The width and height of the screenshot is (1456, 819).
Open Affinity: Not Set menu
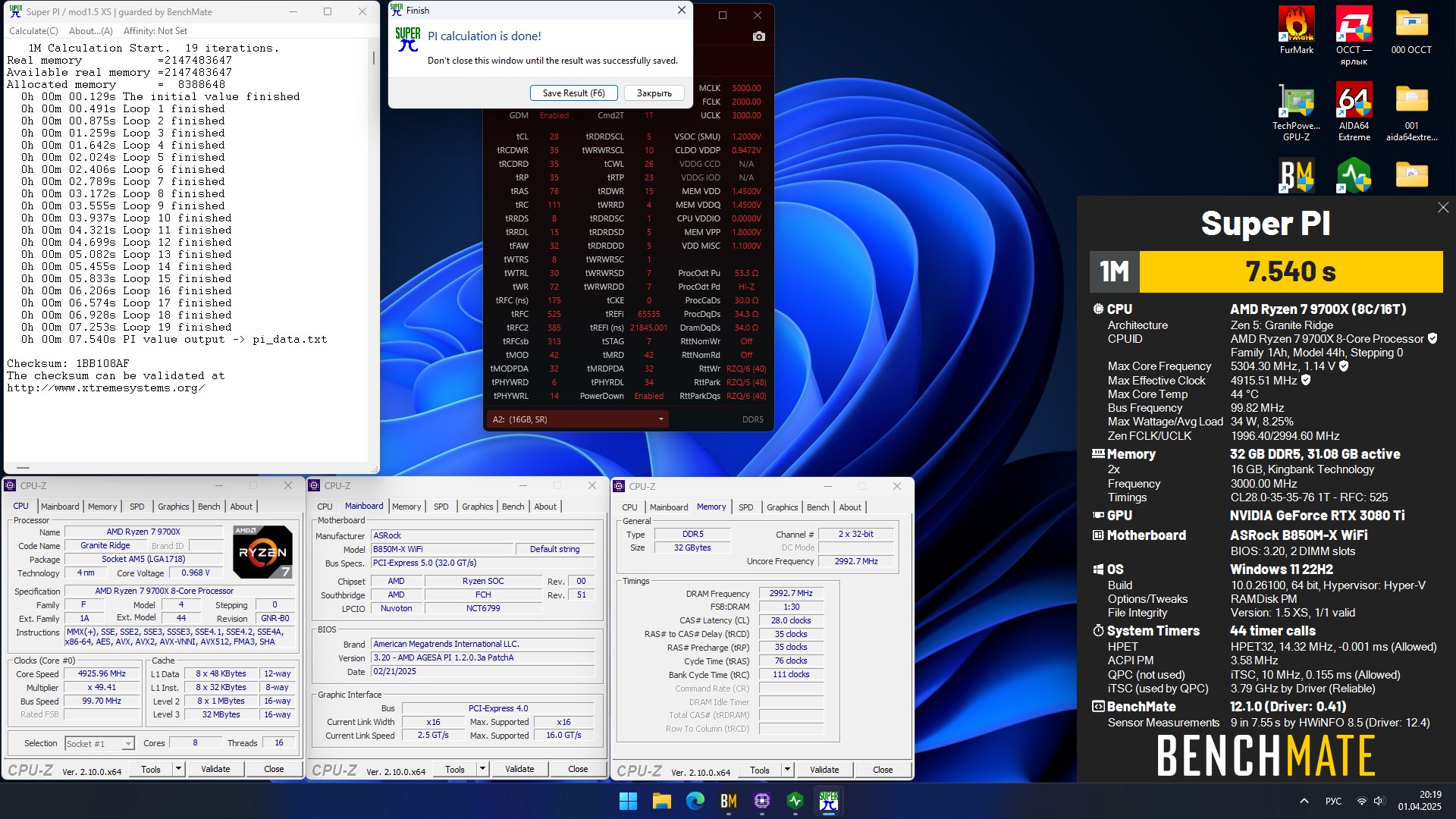coord(155,31)
